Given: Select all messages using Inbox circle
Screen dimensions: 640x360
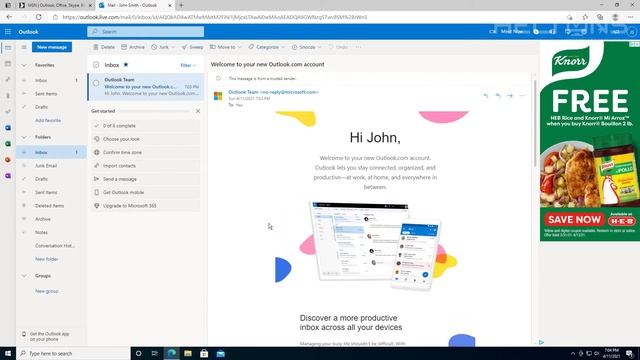Looking at the screenshot, I should click(96, 64).
